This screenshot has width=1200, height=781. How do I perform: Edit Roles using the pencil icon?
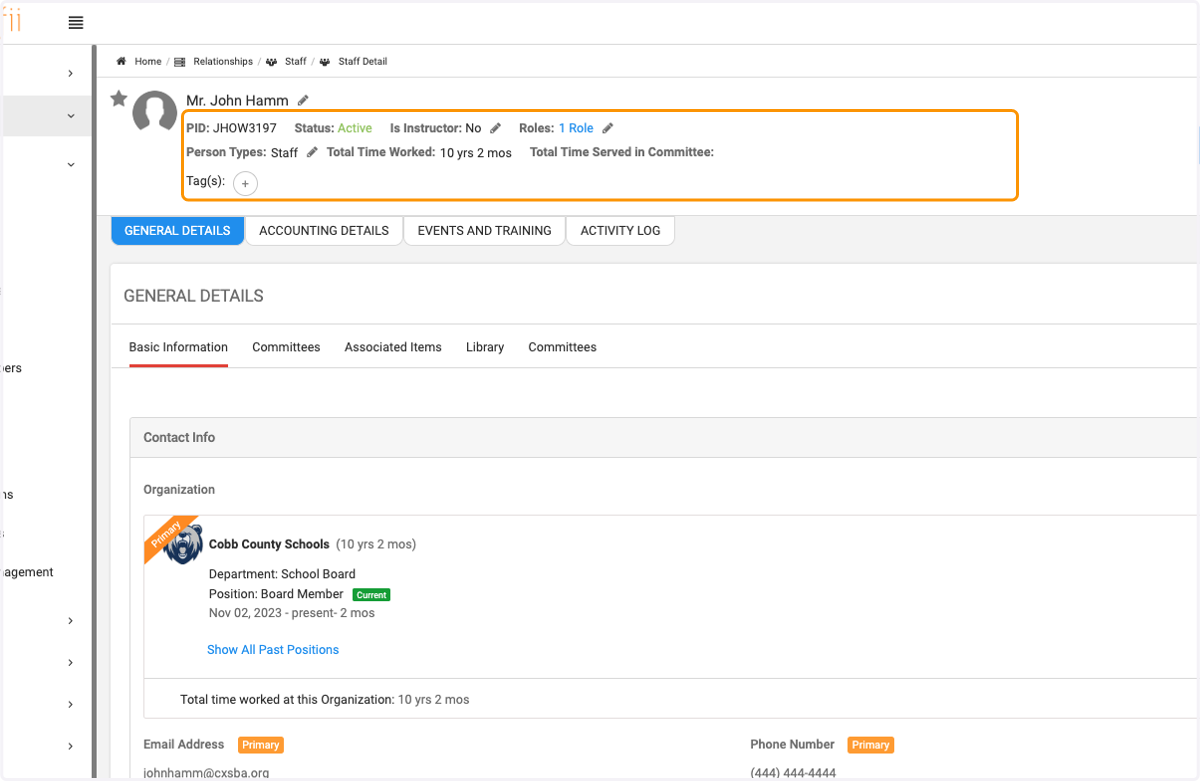[x=608, y=128]
